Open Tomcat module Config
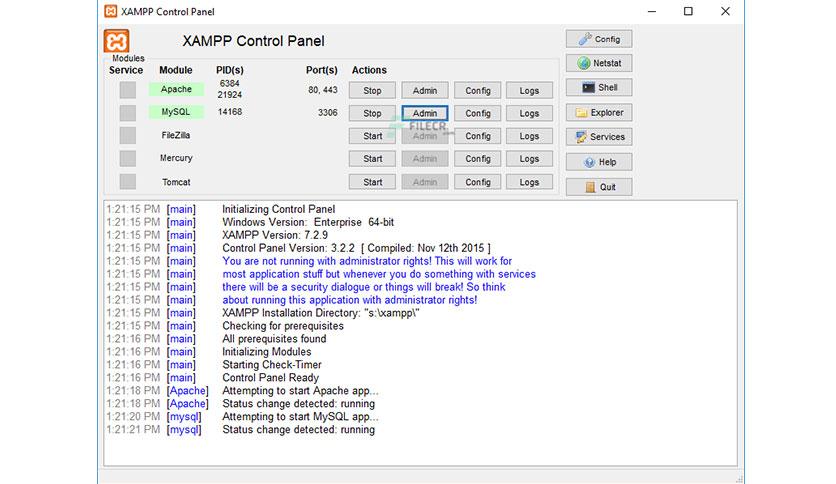Image resolution: width=836 pixels, height=484 pixels. (x=477, y=182)
